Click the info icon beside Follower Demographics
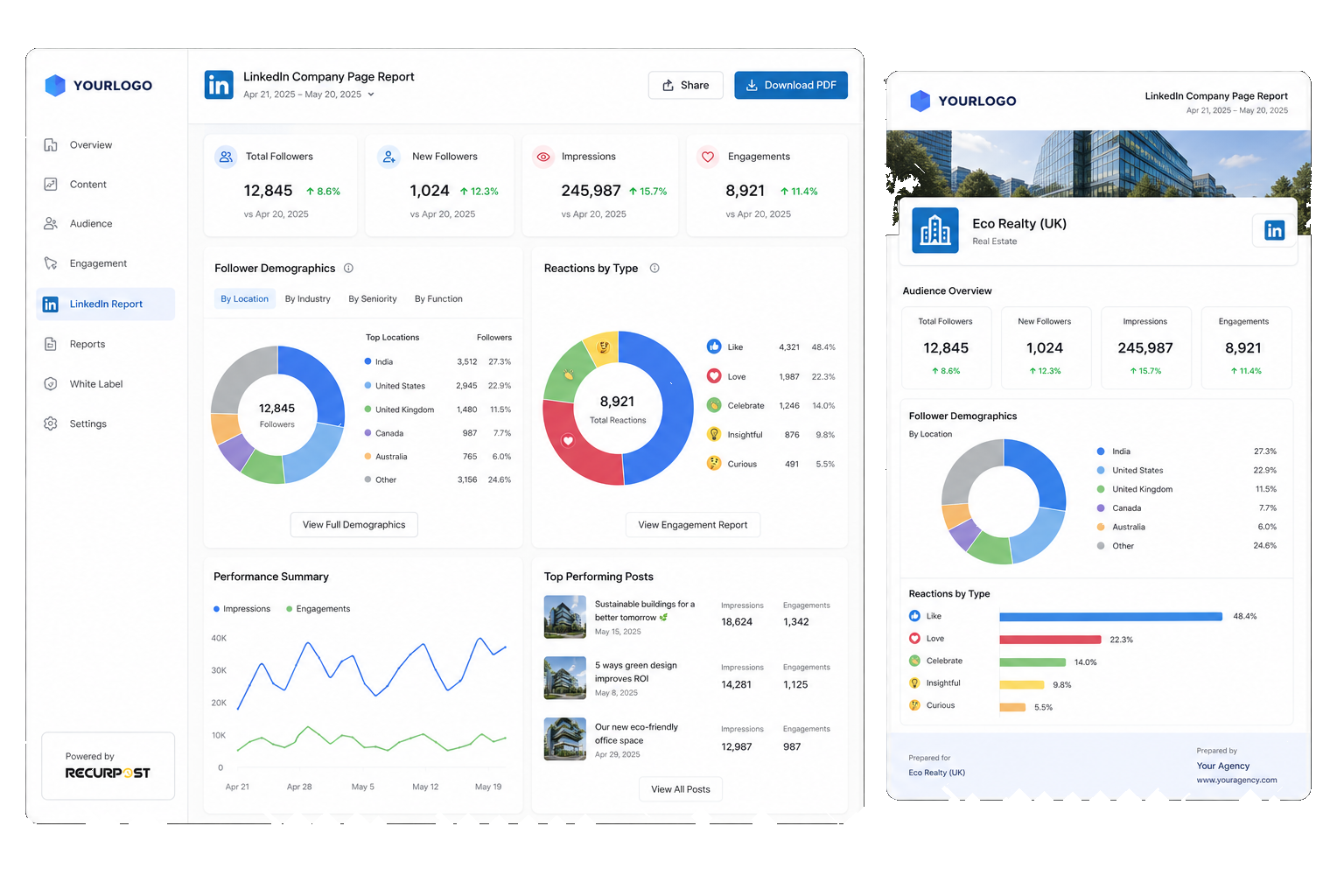Screen dimensions: 1344x896 [x=348, y=269]
